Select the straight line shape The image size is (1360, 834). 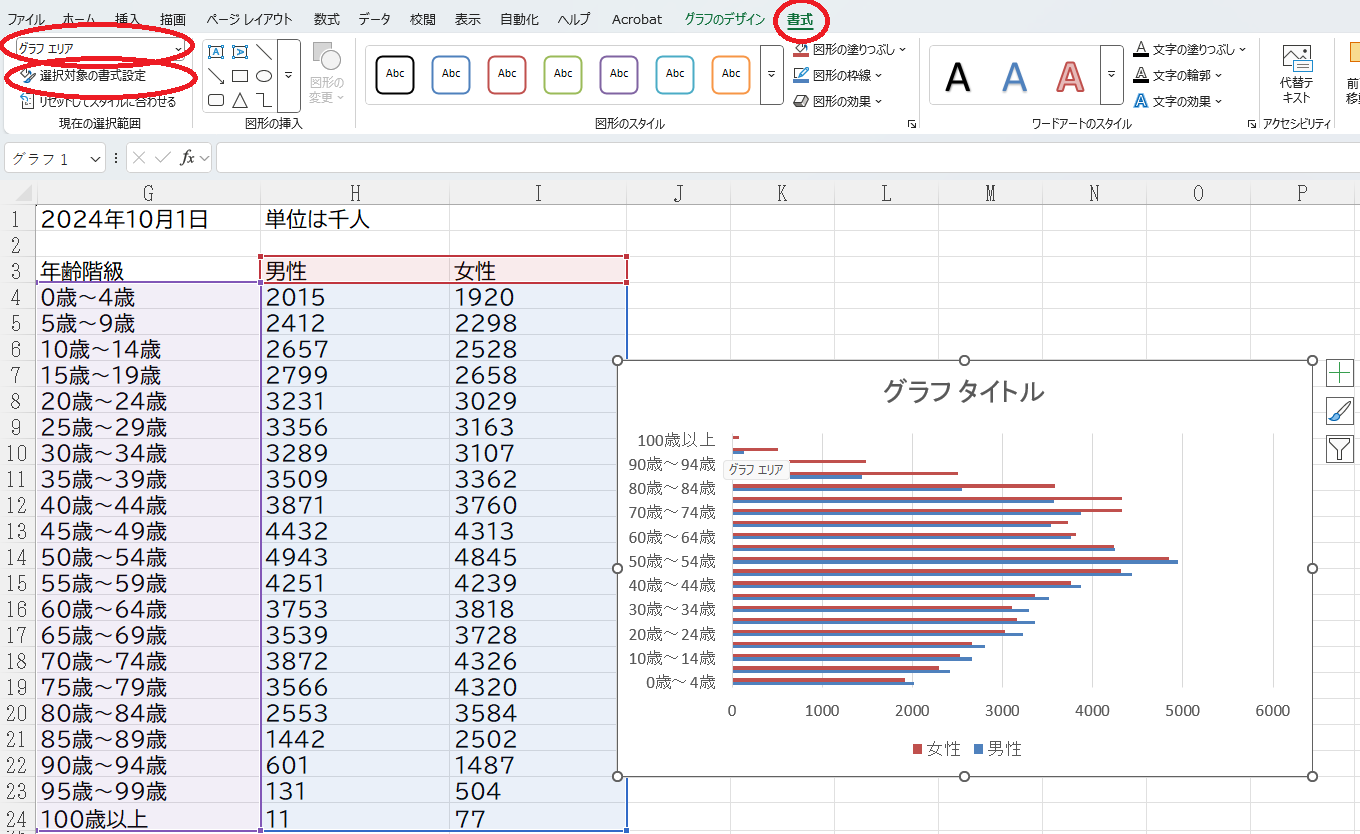(x=264, y=52)
